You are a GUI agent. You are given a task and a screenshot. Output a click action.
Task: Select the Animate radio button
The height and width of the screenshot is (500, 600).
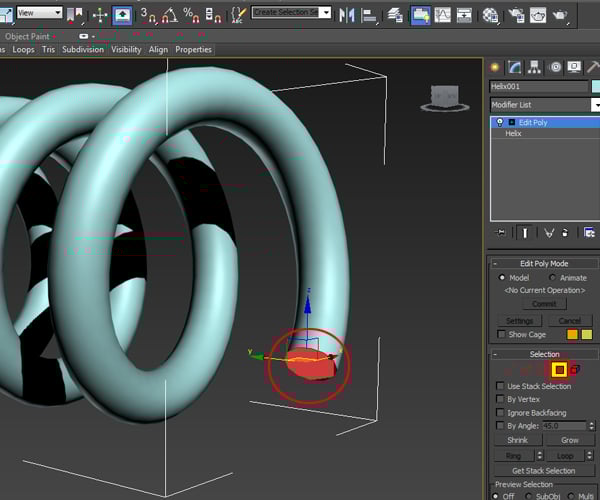[x=552, y=278]
